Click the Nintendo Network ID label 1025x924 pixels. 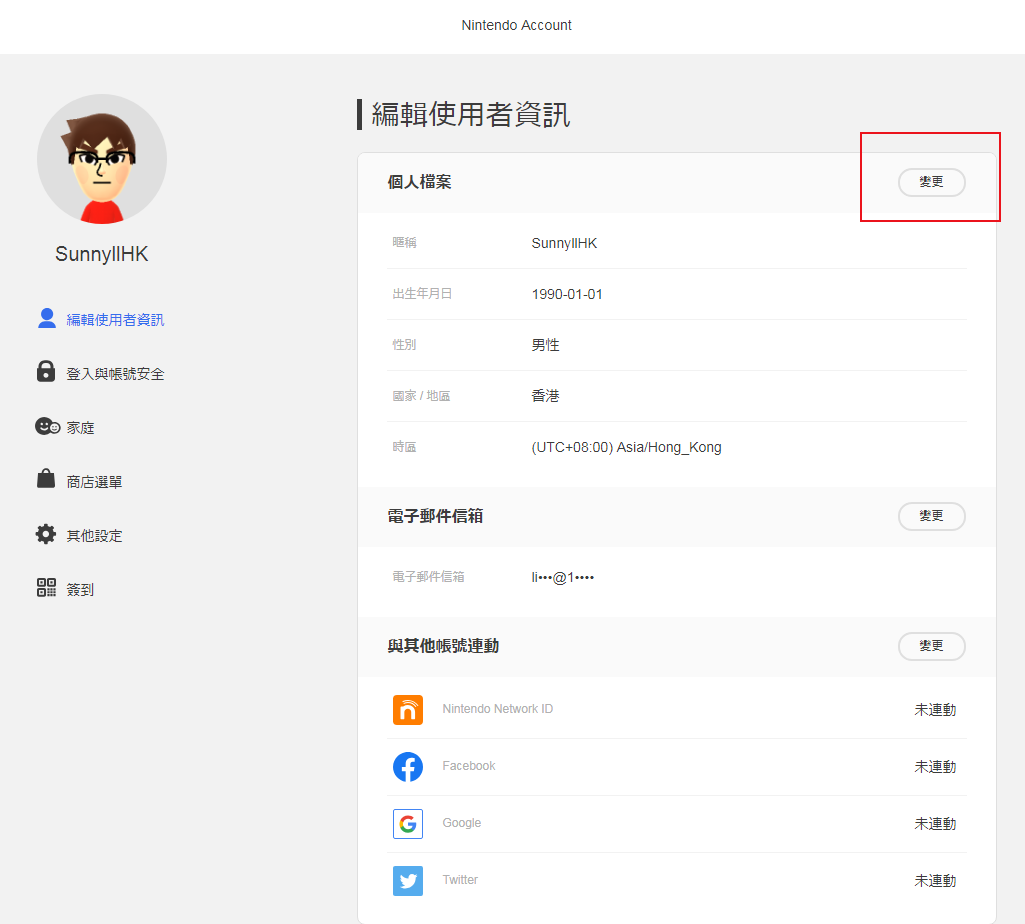(x=497, y=709)
